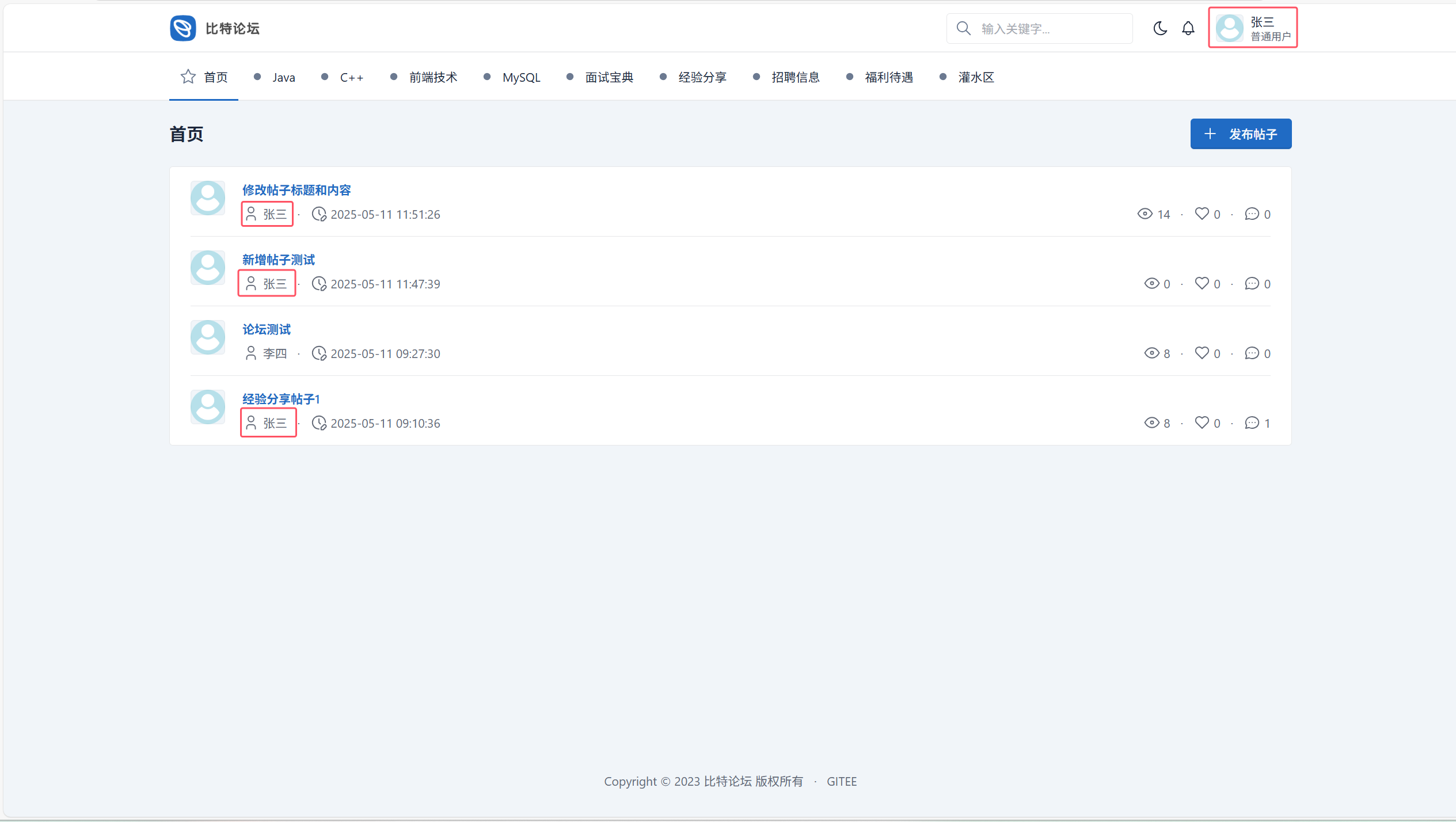Viewport: 1456px width, 822px height.
Task: Switch to the MySQL board tab
Action: point(521,77)
